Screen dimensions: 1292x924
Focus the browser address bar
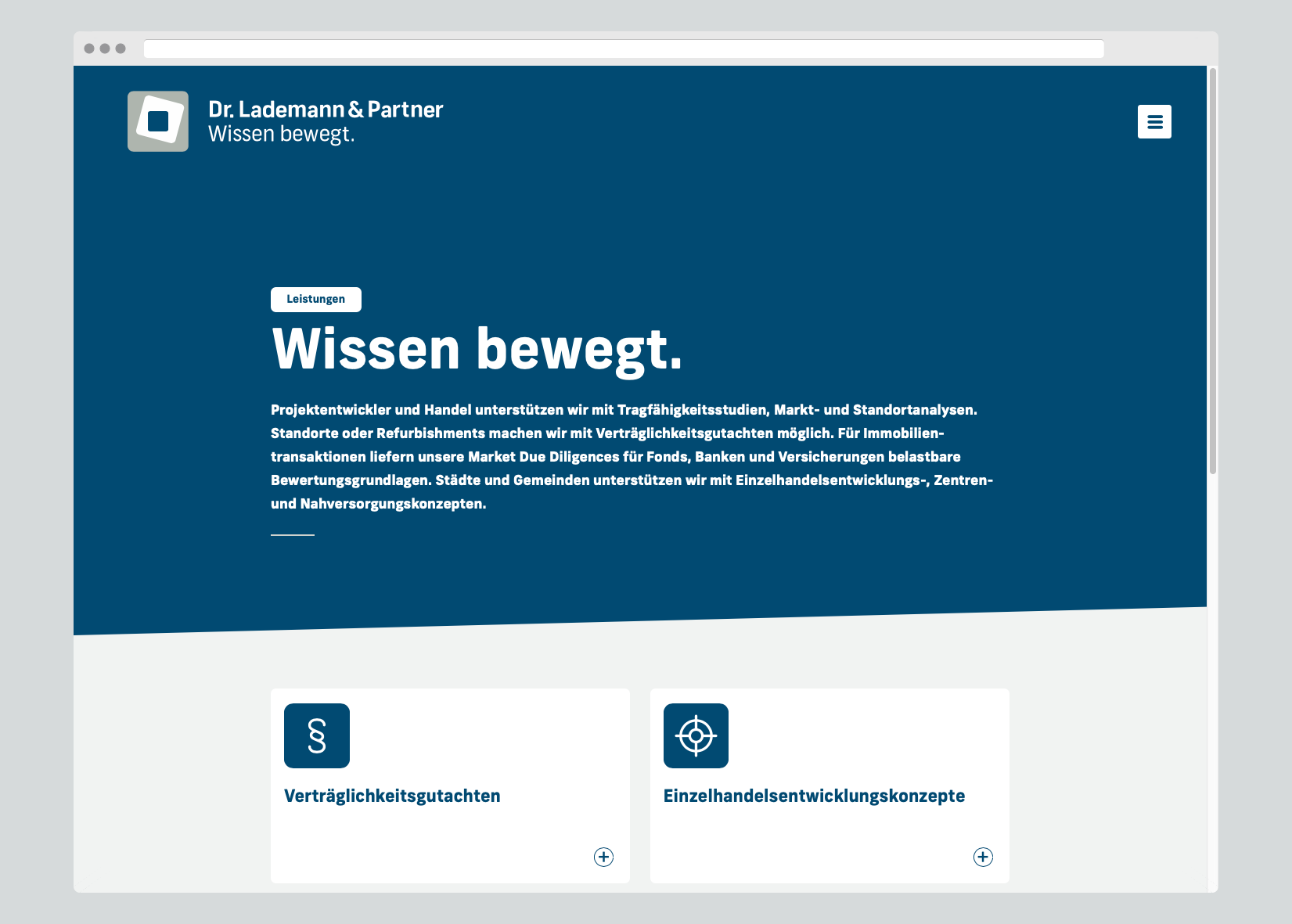tap(624, 49)
